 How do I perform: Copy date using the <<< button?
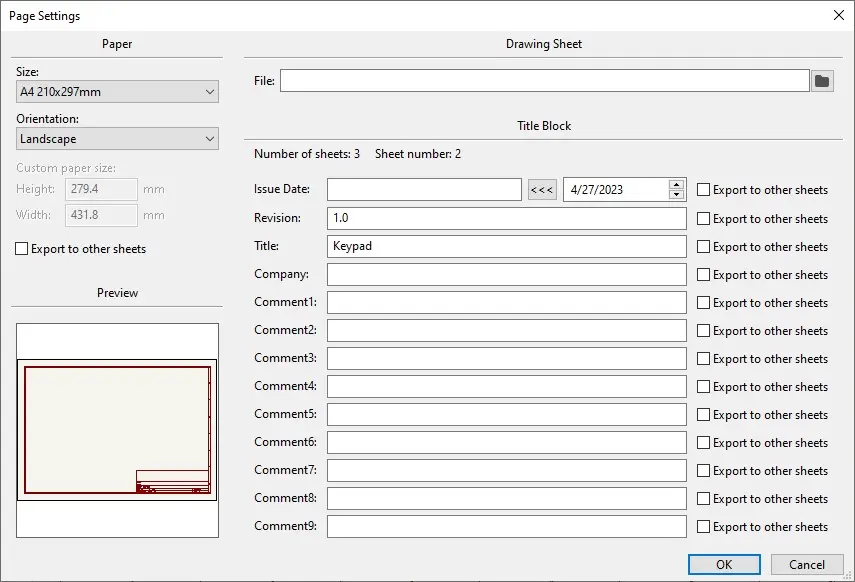[542, 190]
